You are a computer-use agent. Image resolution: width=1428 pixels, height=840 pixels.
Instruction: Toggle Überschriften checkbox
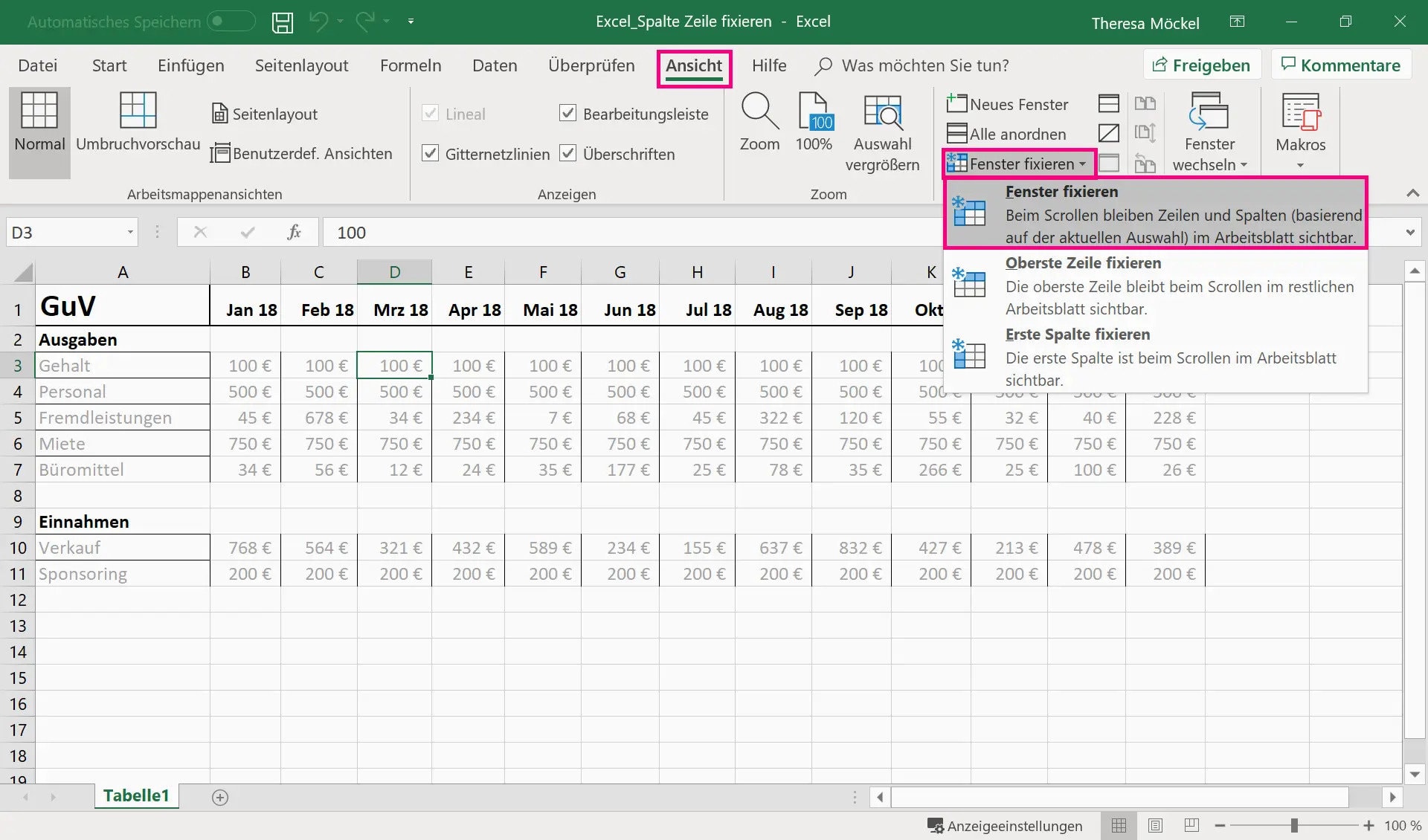pos(567,154)
